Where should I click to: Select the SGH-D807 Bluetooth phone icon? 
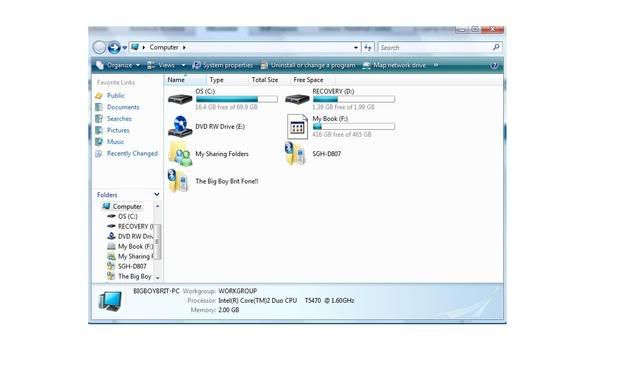(296, 153)
